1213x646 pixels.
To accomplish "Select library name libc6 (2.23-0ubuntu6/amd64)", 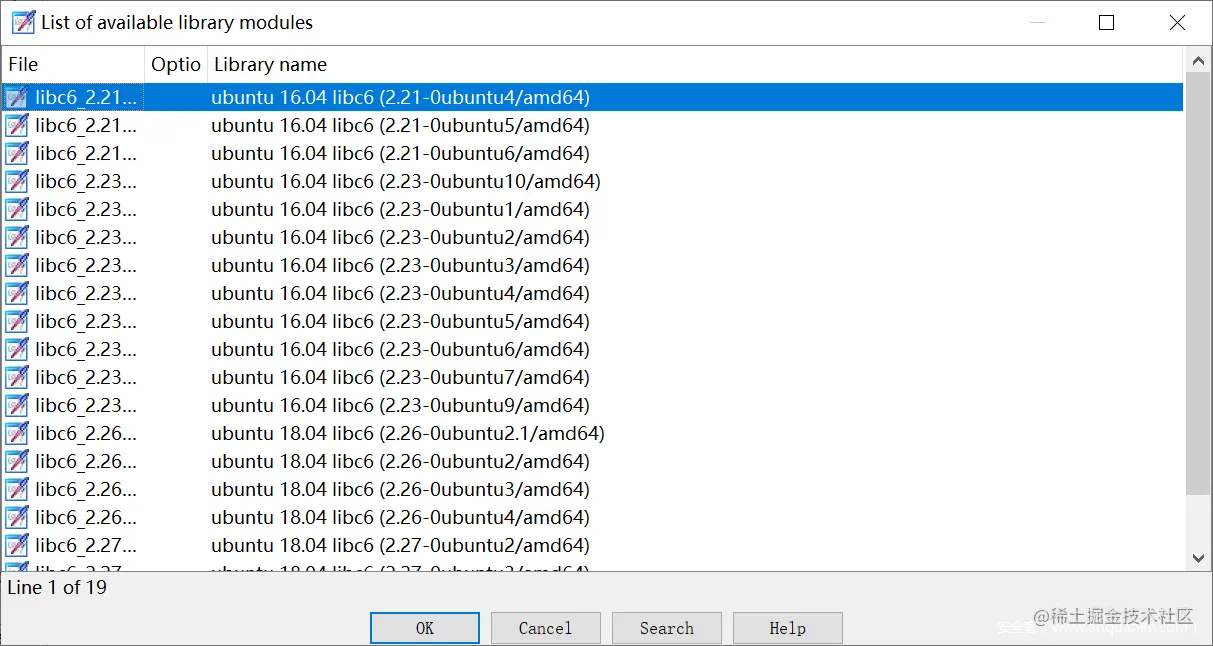I will point(400,350).
